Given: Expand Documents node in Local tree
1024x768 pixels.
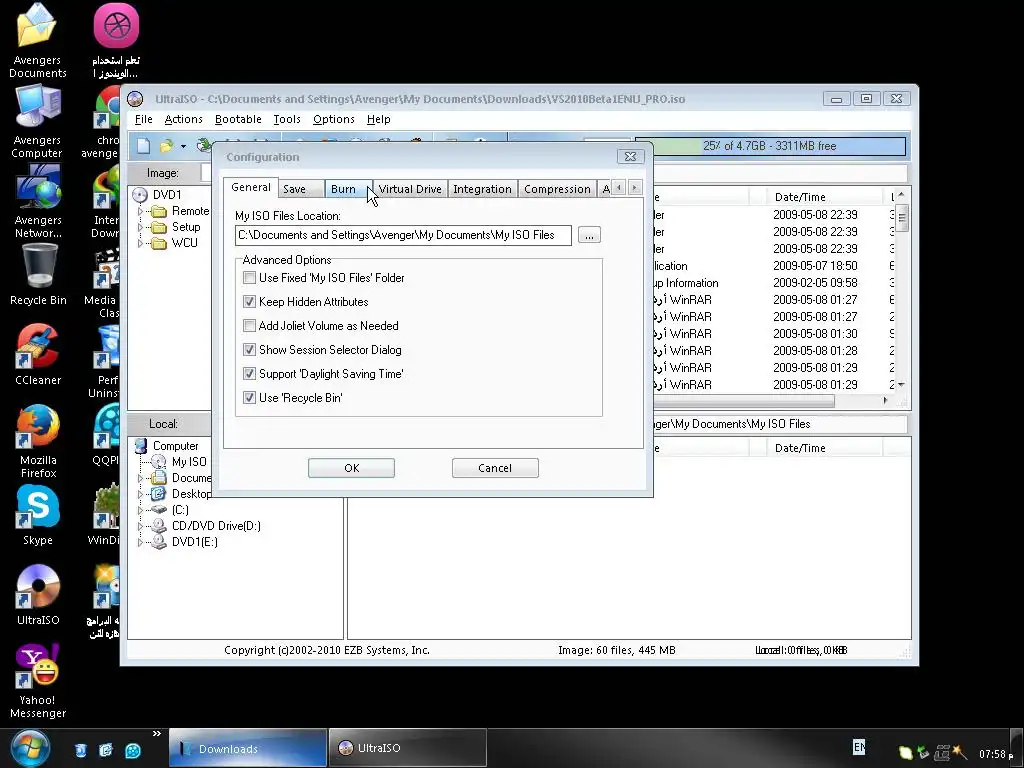Looking at the screenshot, I should click(x=140, y=478).
